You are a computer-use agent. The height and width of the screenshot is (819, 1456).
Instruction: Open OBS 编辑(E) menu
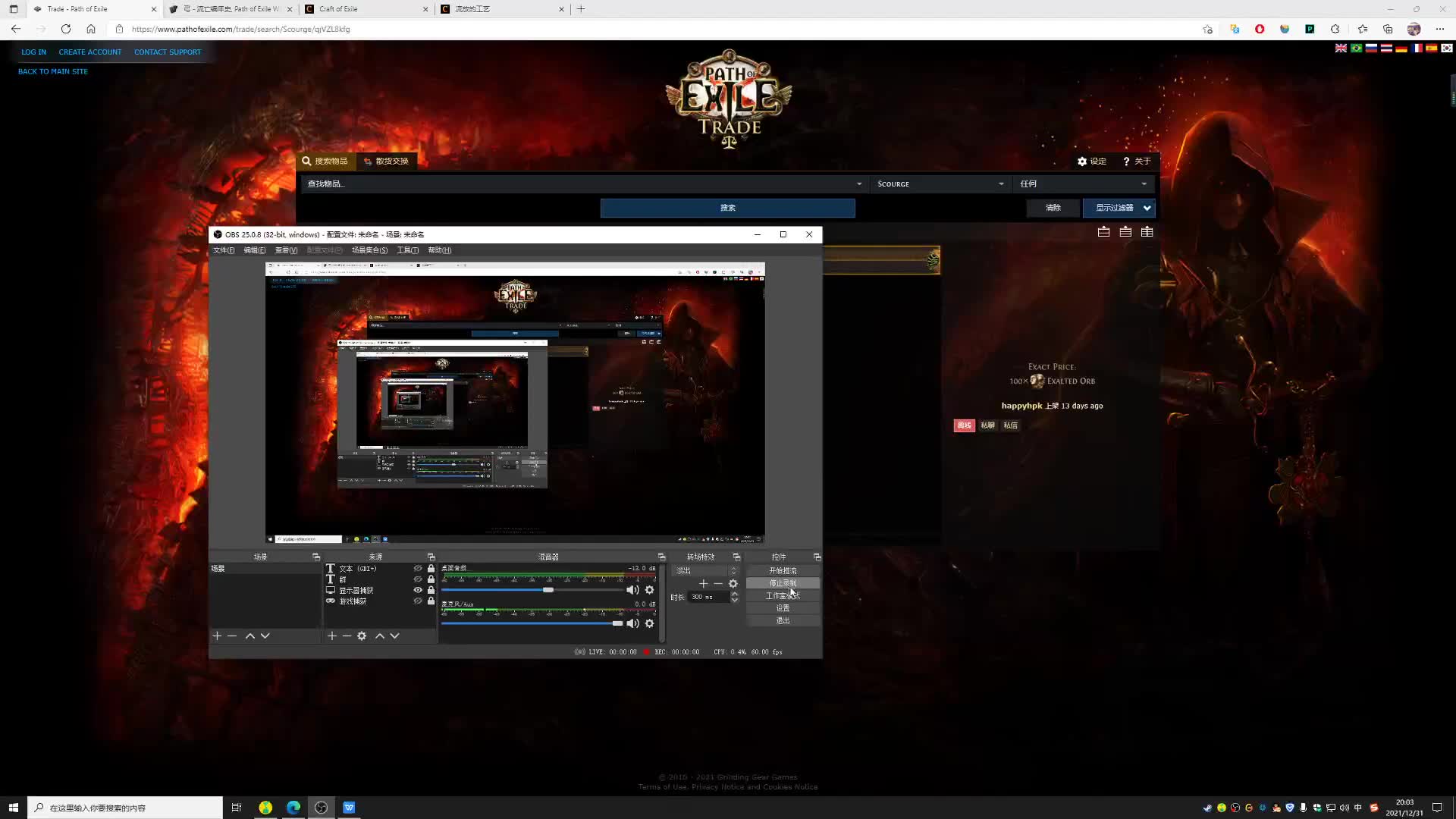pos(255,250)
